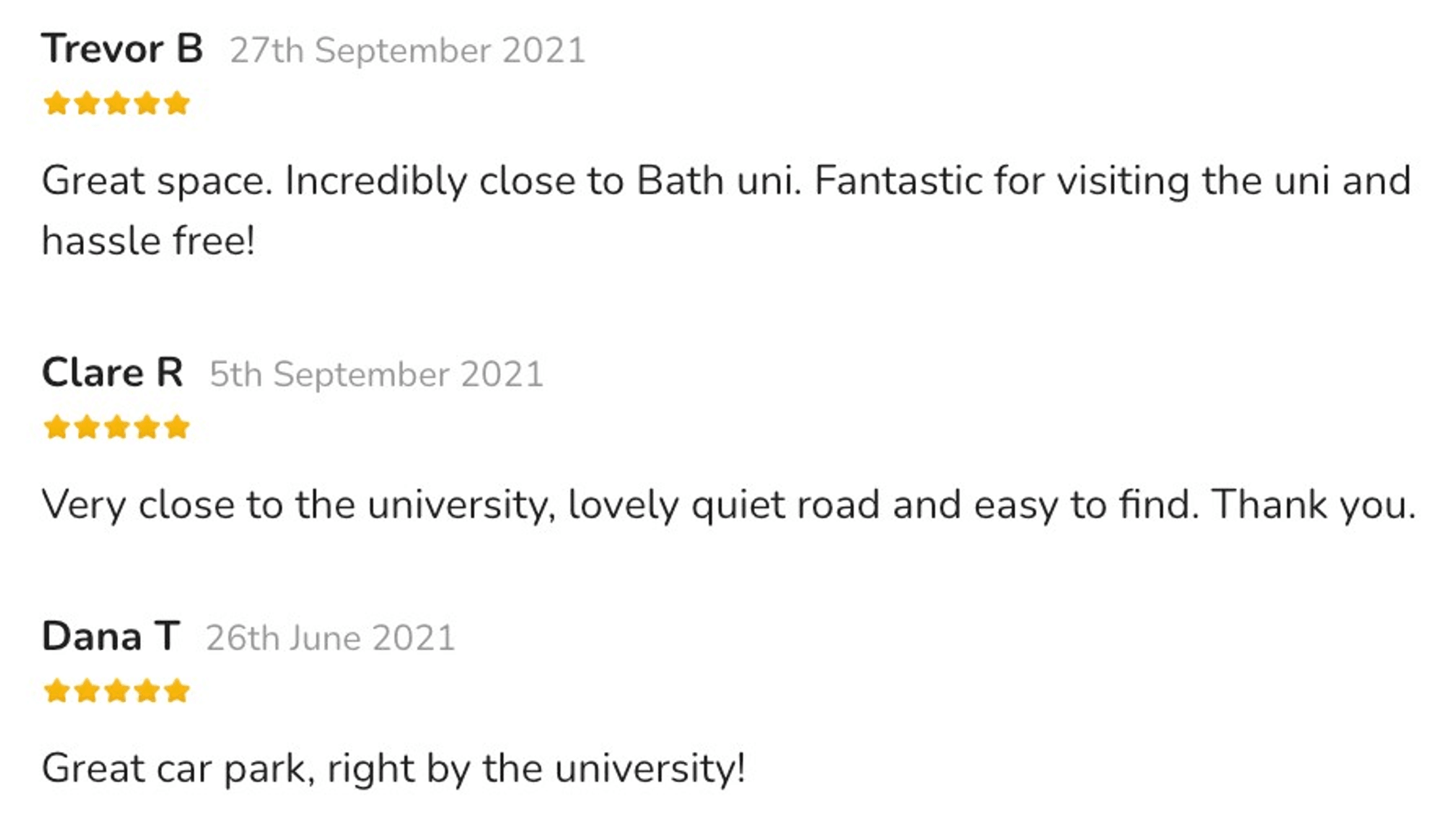Click the reviewer name Trevor B
The height and width of the screenshot is (832, 1456).
(122, 49)
